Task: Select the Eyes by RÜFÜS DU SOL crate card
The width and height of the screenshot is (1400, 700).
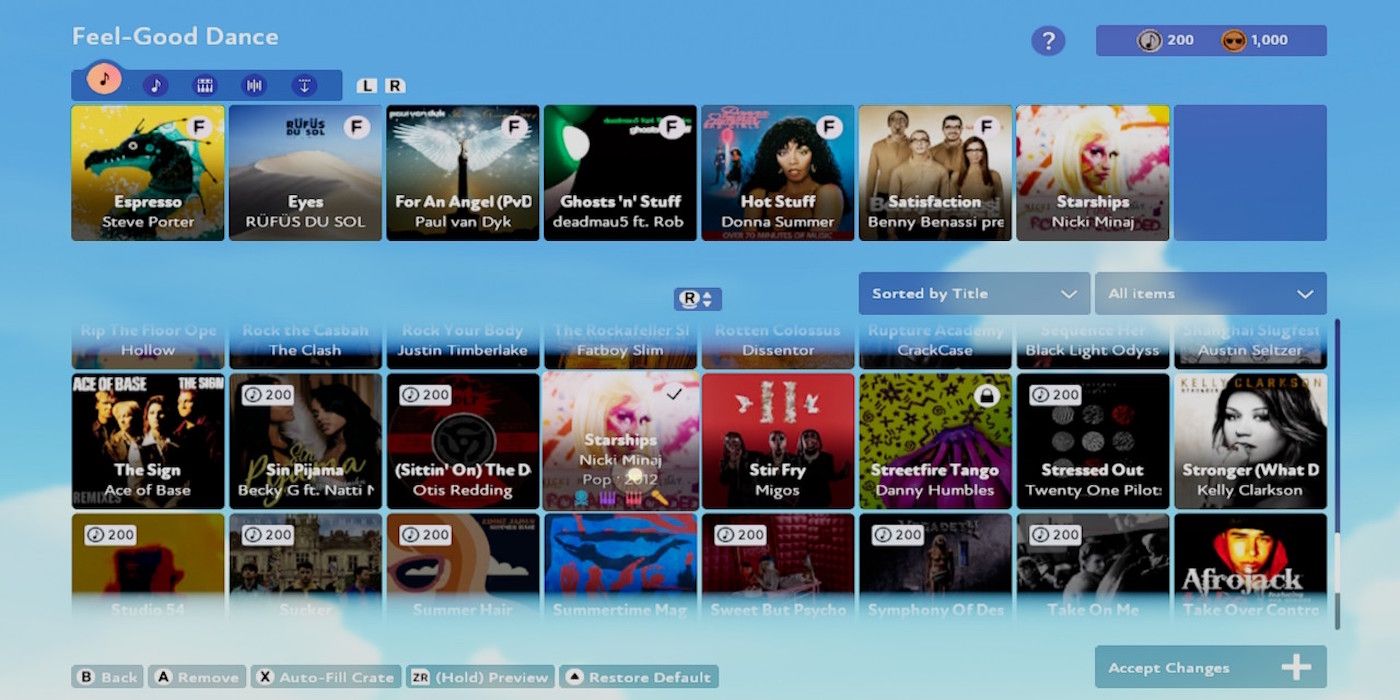Action: (306, 173)
